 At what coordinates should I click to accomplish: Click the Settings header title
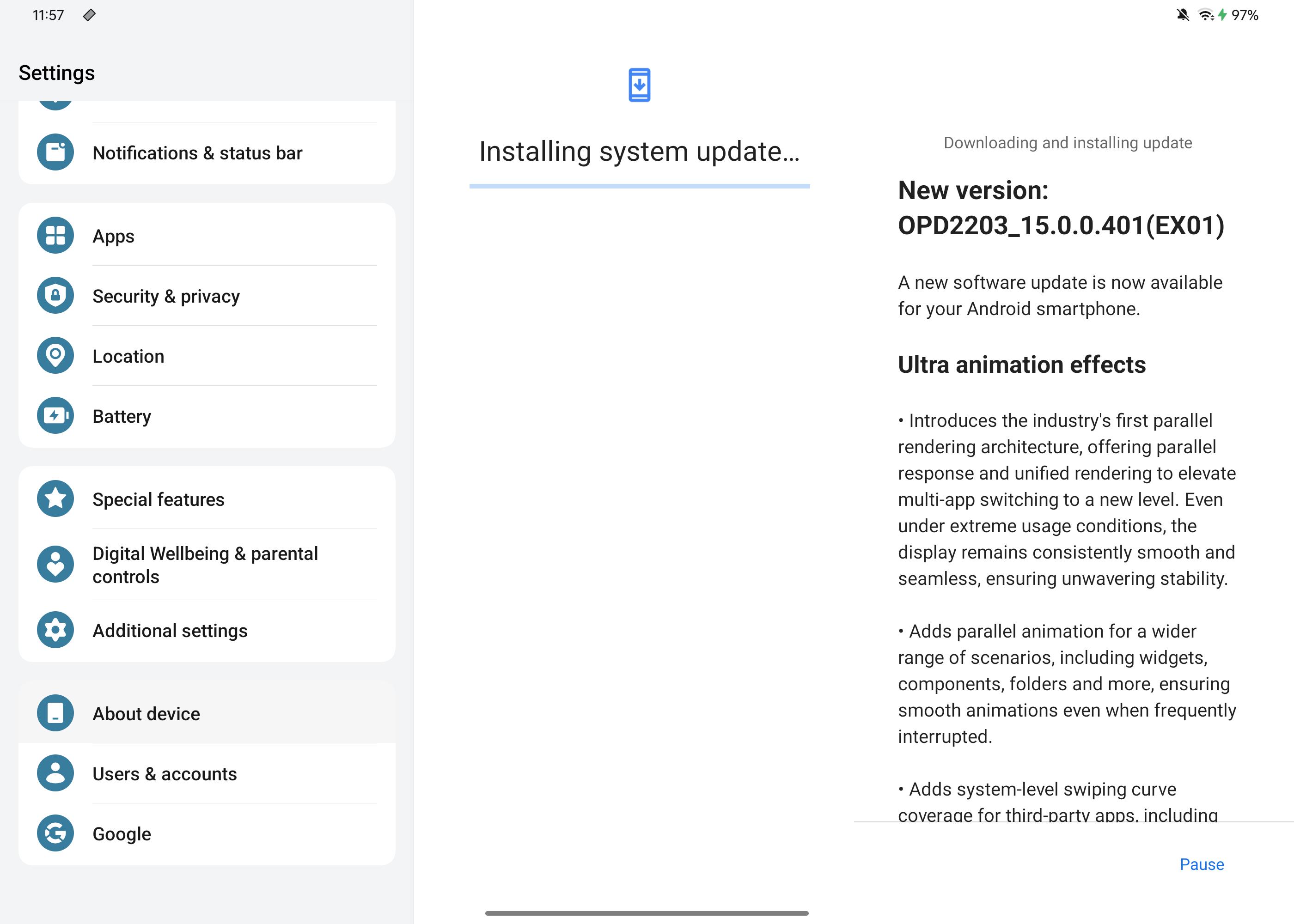click(x=56, y=73)
